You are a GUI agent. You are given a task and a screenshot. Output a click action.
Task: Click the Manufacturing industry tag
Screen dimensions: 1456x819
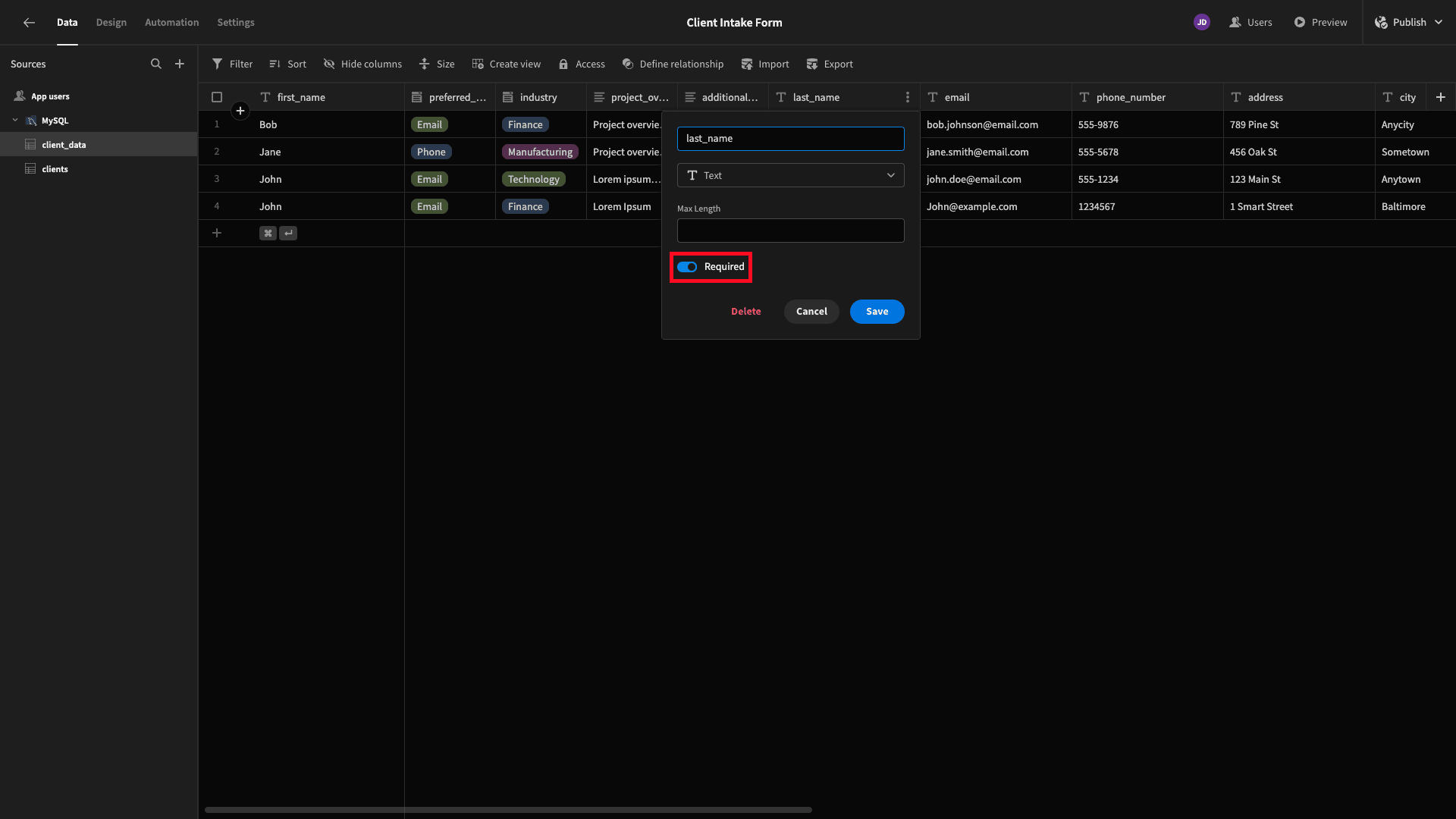[x=540, y=152]
